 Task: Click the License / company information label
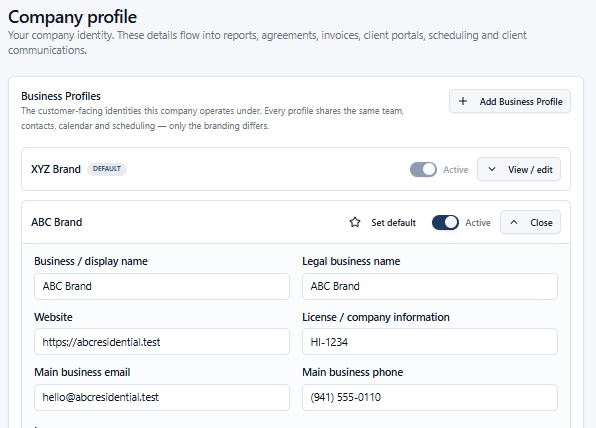pos(376,317)
